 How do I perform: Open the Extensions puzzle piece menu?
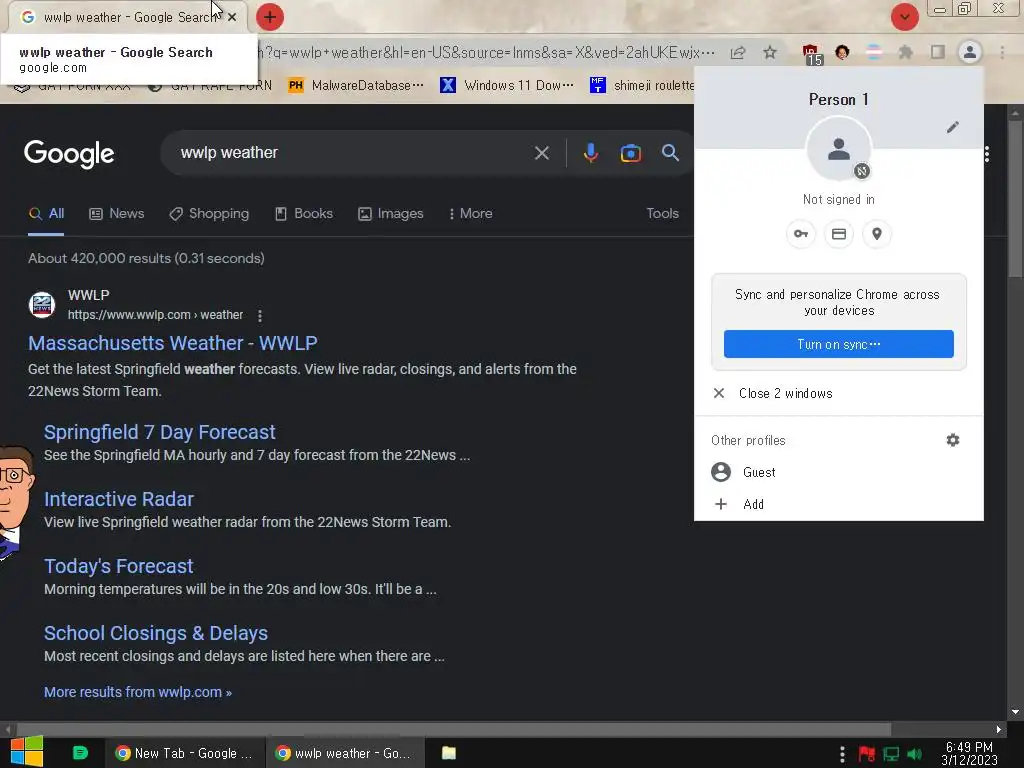[x=905, y=52]
